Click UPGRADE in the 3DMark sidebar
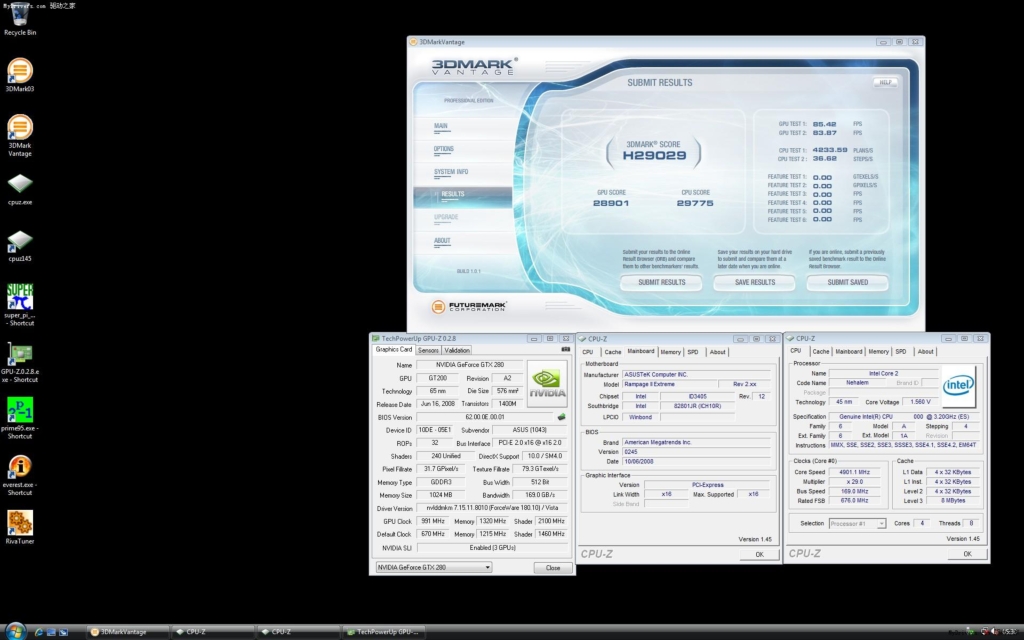1024x640 pixels. tap(446, 217)
